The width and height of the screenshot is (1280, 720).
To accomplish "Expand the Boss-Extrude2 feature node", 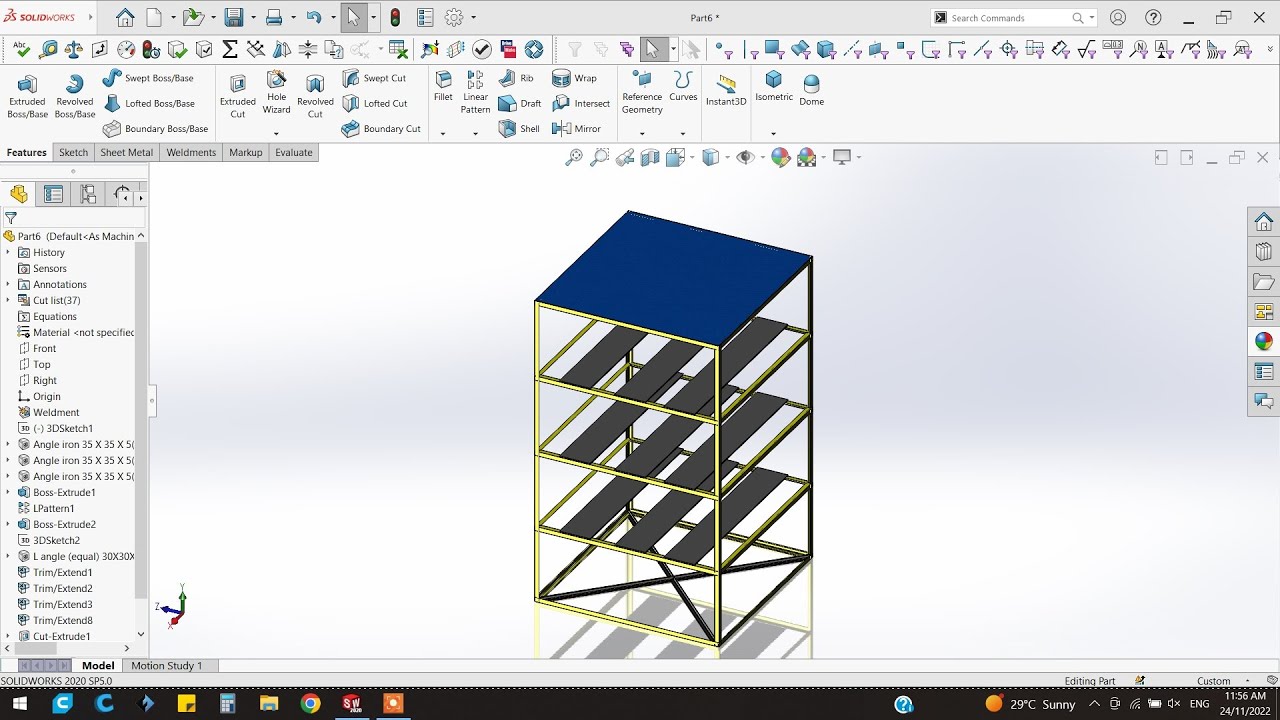I will (8, 524).
